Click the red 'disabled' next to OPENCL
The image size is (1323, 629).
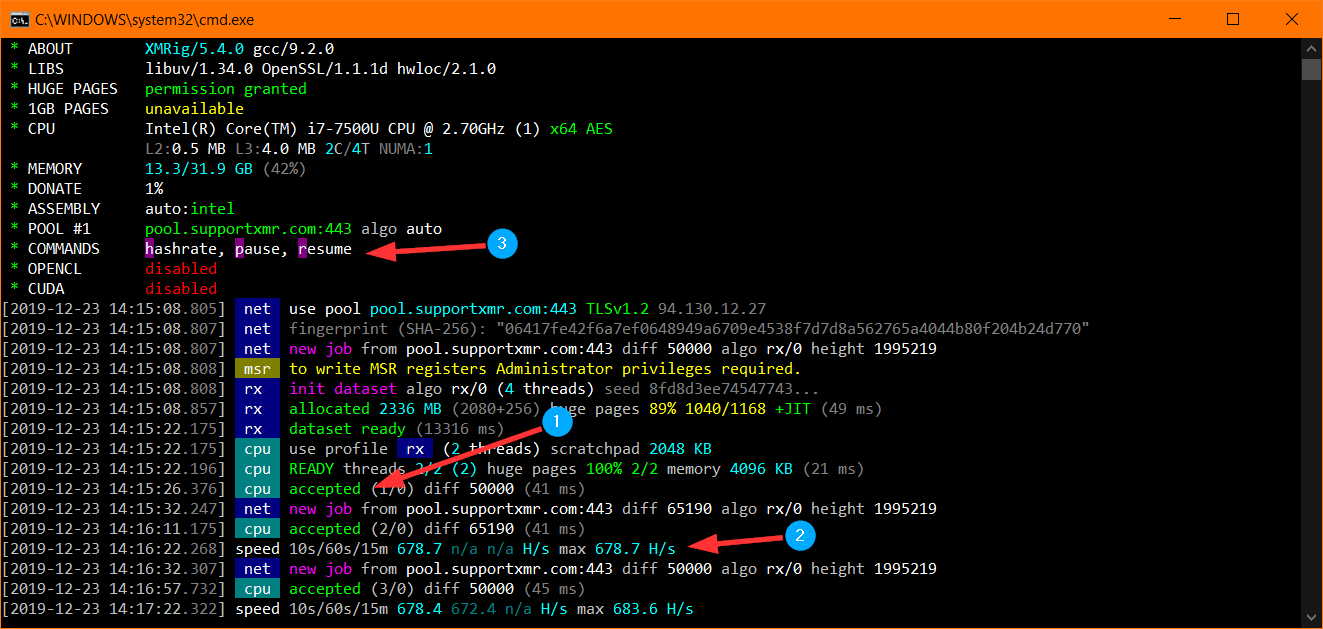pos(181,268)
